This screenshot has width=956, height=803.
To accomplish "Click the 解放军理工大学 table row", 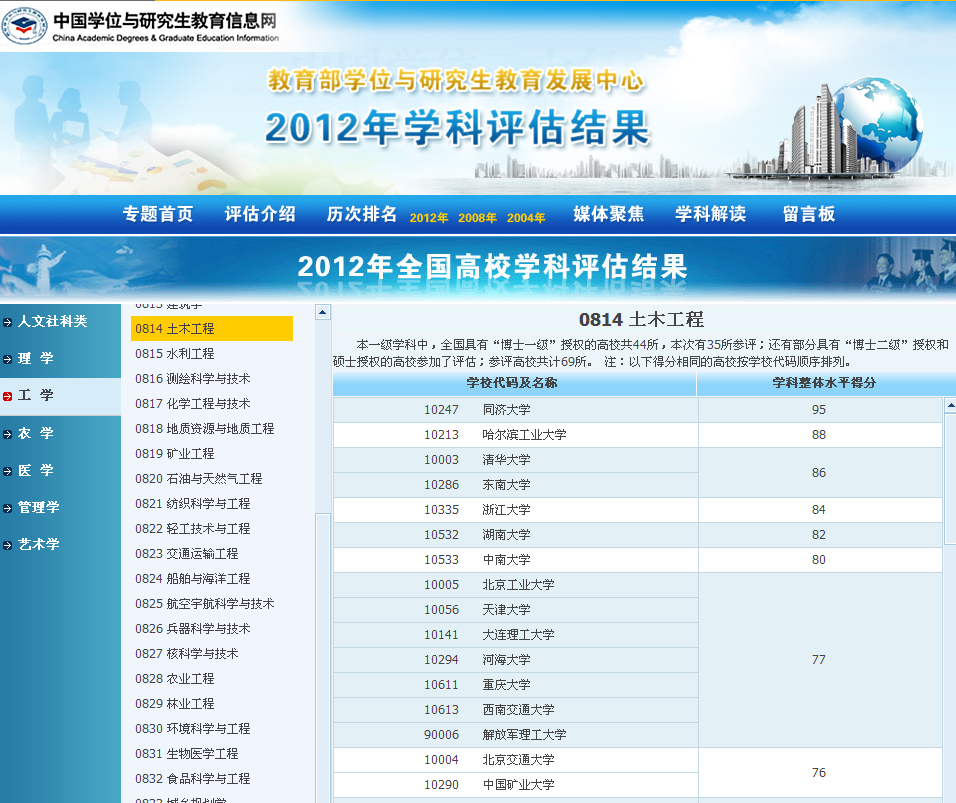I will coord(515,735).
